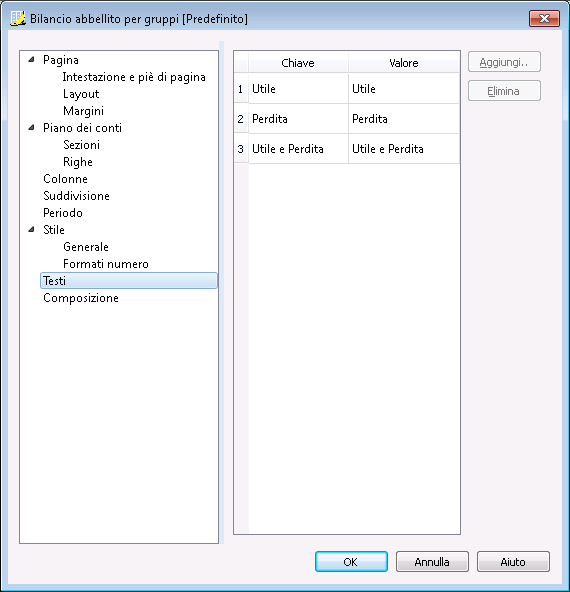Viewport: 570px width, 592px height.
Task: Select the Perdita value cell in row 2
Action: (x=404, y=119)
